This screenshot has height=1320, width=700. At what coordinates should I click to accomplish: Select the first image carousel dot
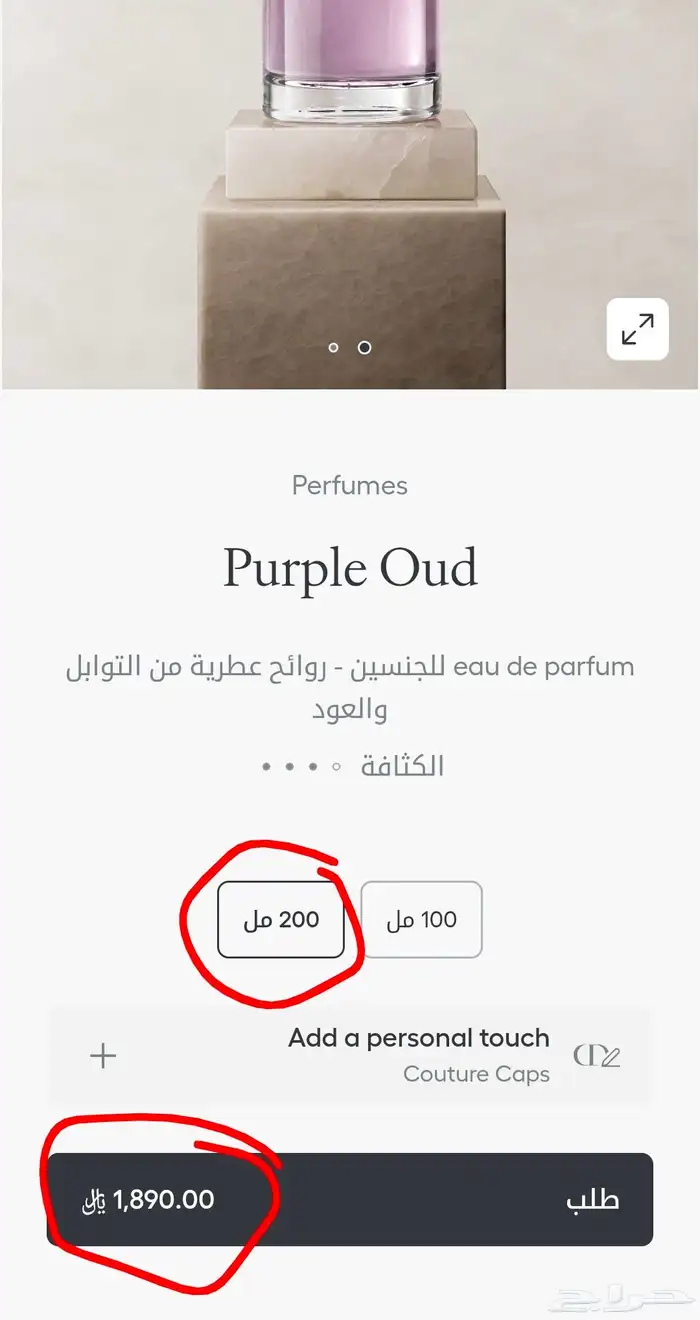[334, 348]
